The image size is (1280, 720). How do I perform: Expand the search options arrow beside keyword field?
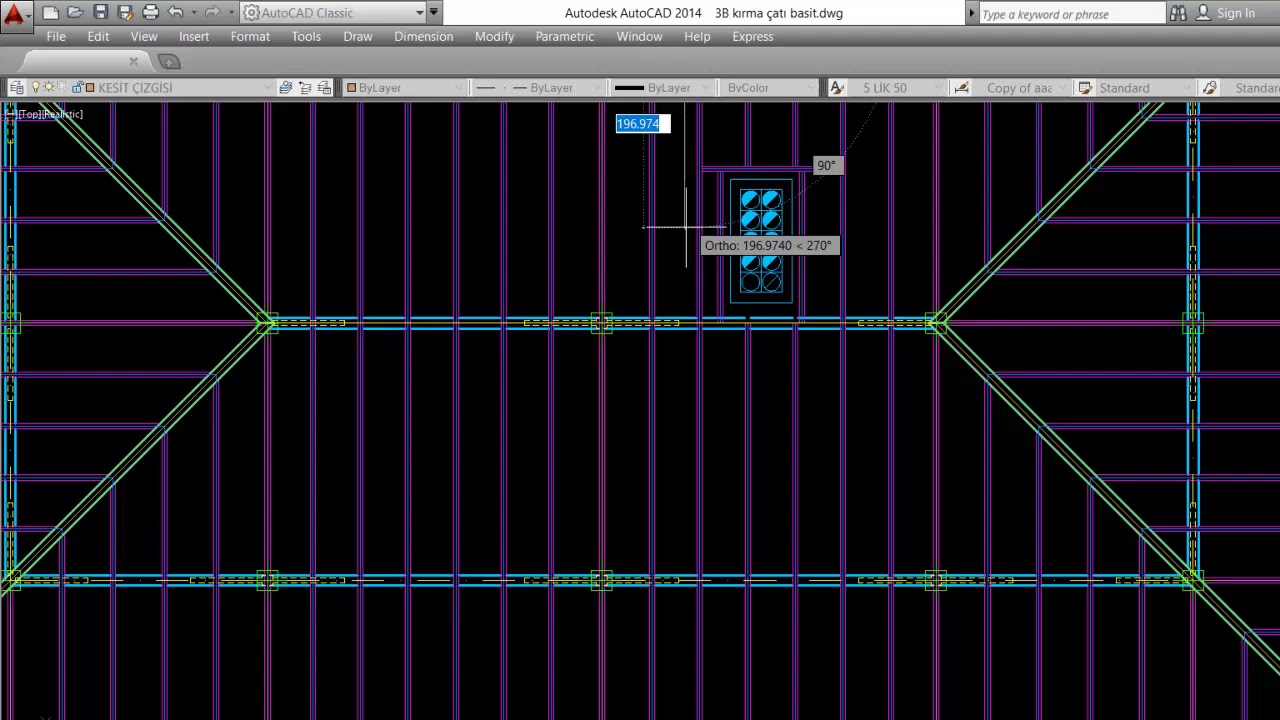pos(971,13)
